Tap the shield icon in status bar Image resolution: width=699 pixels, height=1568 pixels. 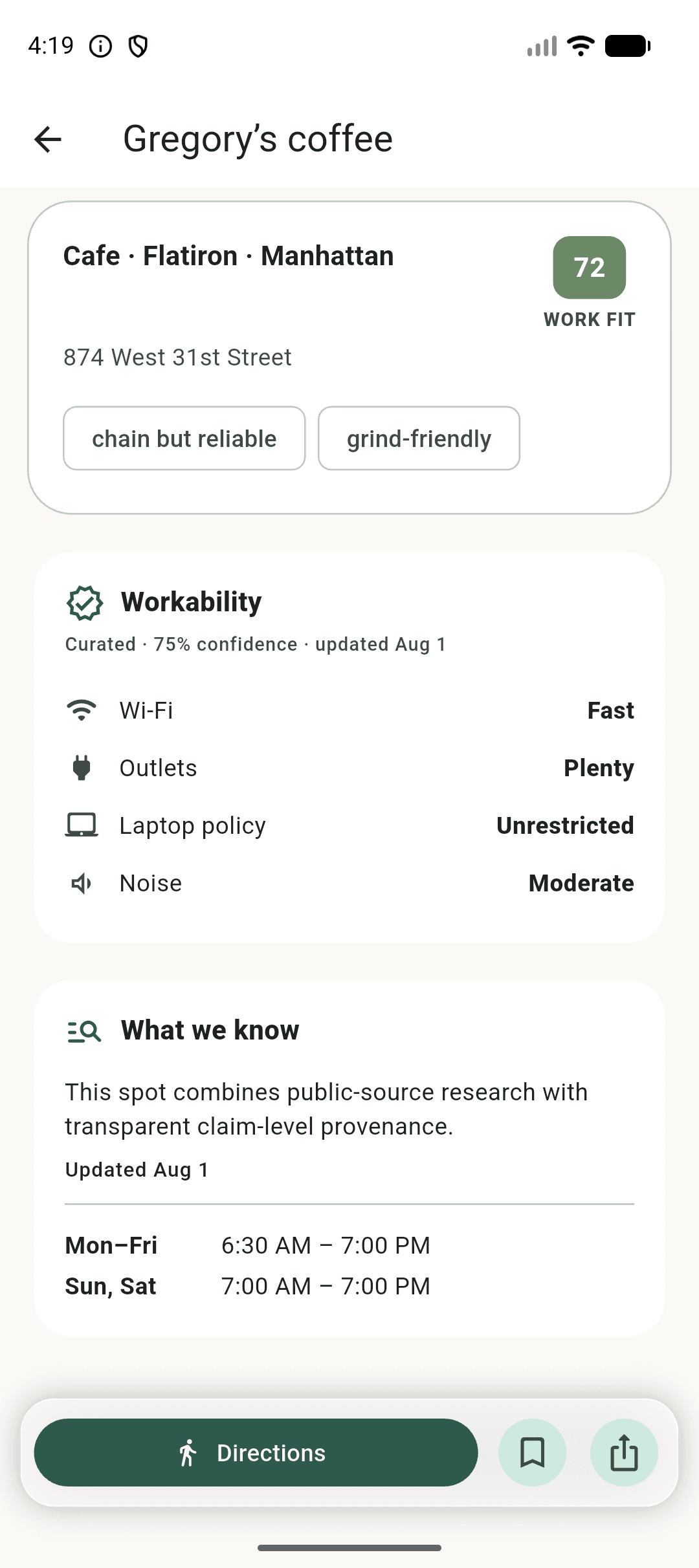pyautogui.click(x=138, y=47)
